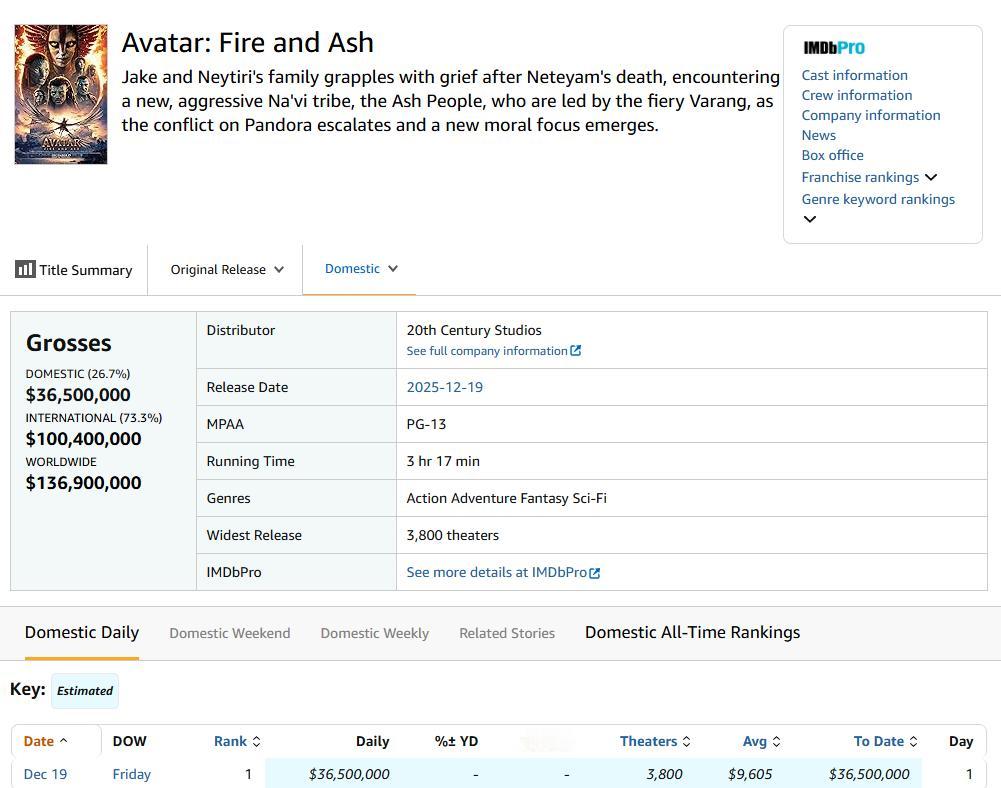Click the Title Summary bar chart icon
Viewport: 1001px width, 788px height.
26,269
